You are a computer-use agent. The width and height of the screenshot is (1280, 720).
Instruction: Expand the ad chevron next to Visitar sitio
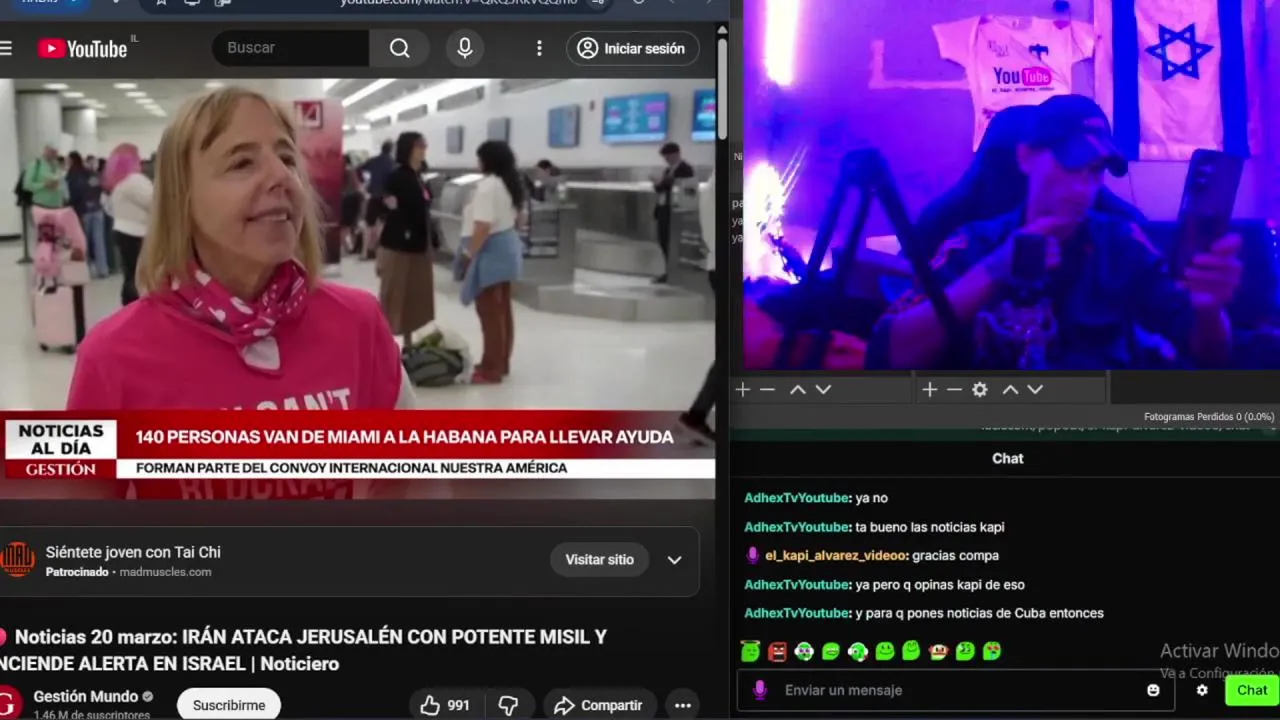tap(675, 560)
